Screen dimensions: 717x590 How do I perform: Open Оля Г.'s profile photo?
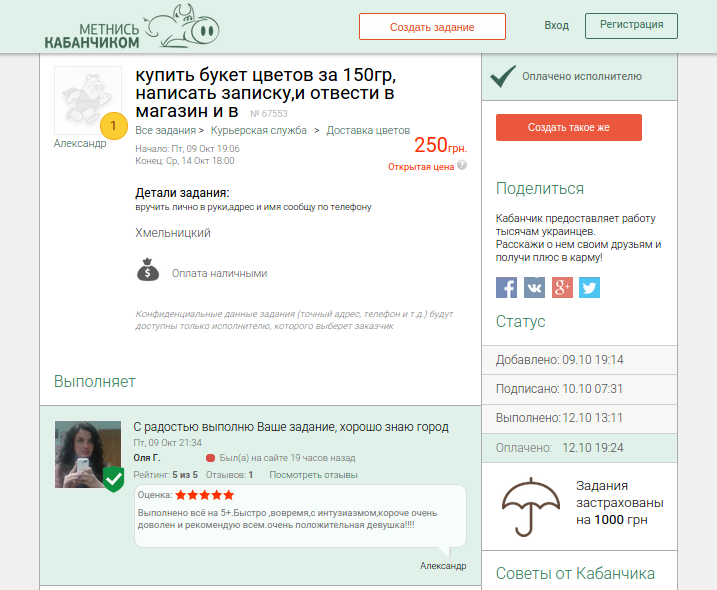(x=88, y=455)
